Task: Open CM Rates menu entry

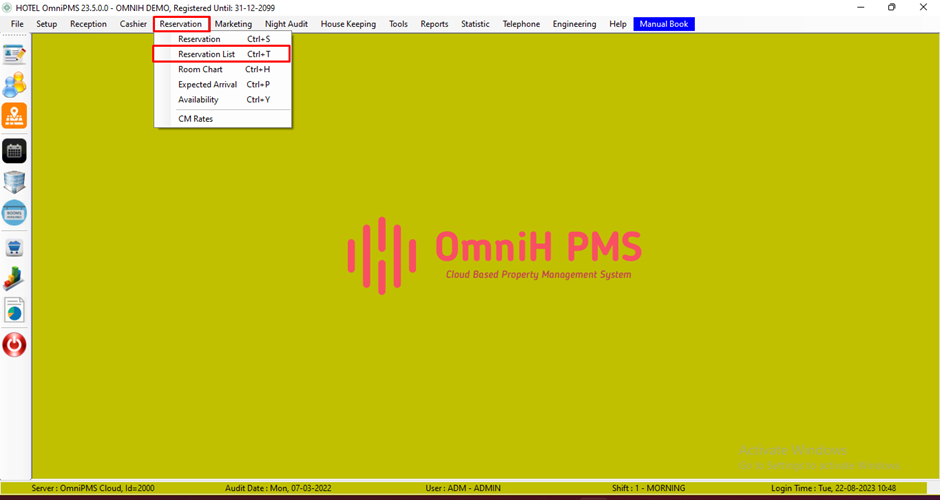Action: [223, 119]
